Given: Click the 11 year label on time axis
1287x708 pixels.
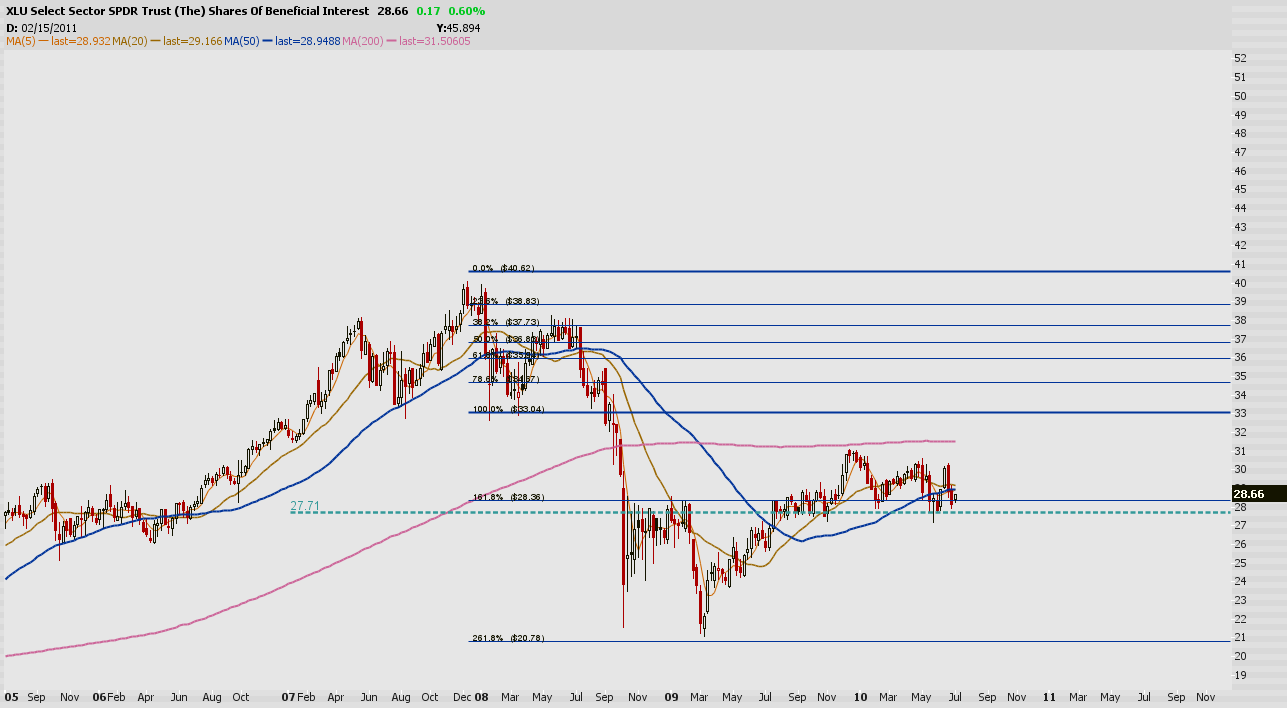Looking at the screenshot, I should pyautogui.click(x=1050, y=696).
